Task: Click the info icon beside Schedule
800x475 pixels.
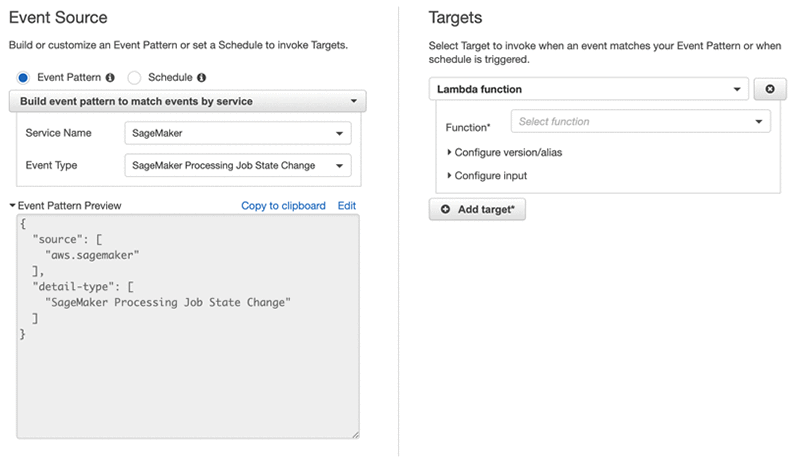Action: [202, 77]
